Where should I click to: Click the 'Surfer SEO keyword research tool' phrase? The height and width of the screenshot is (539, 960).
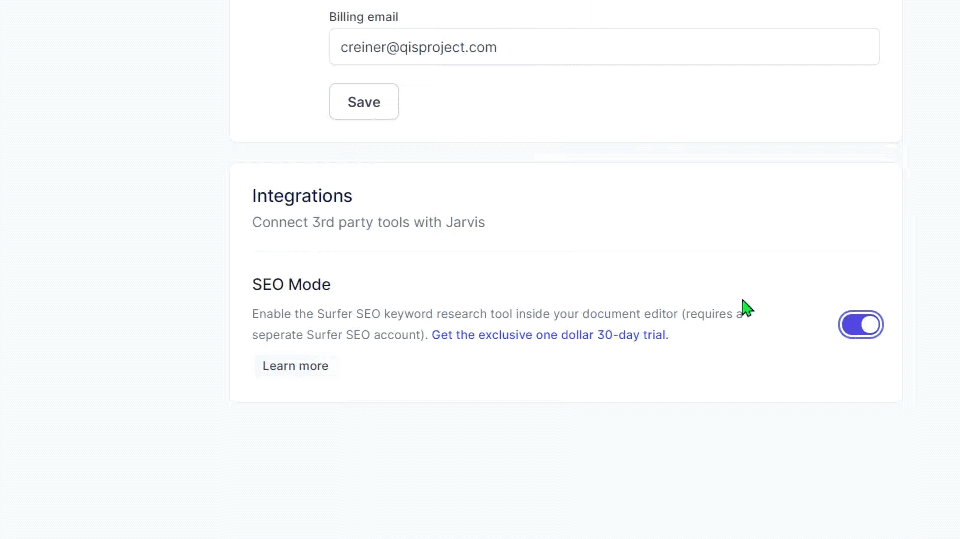[x=414, y=314]
